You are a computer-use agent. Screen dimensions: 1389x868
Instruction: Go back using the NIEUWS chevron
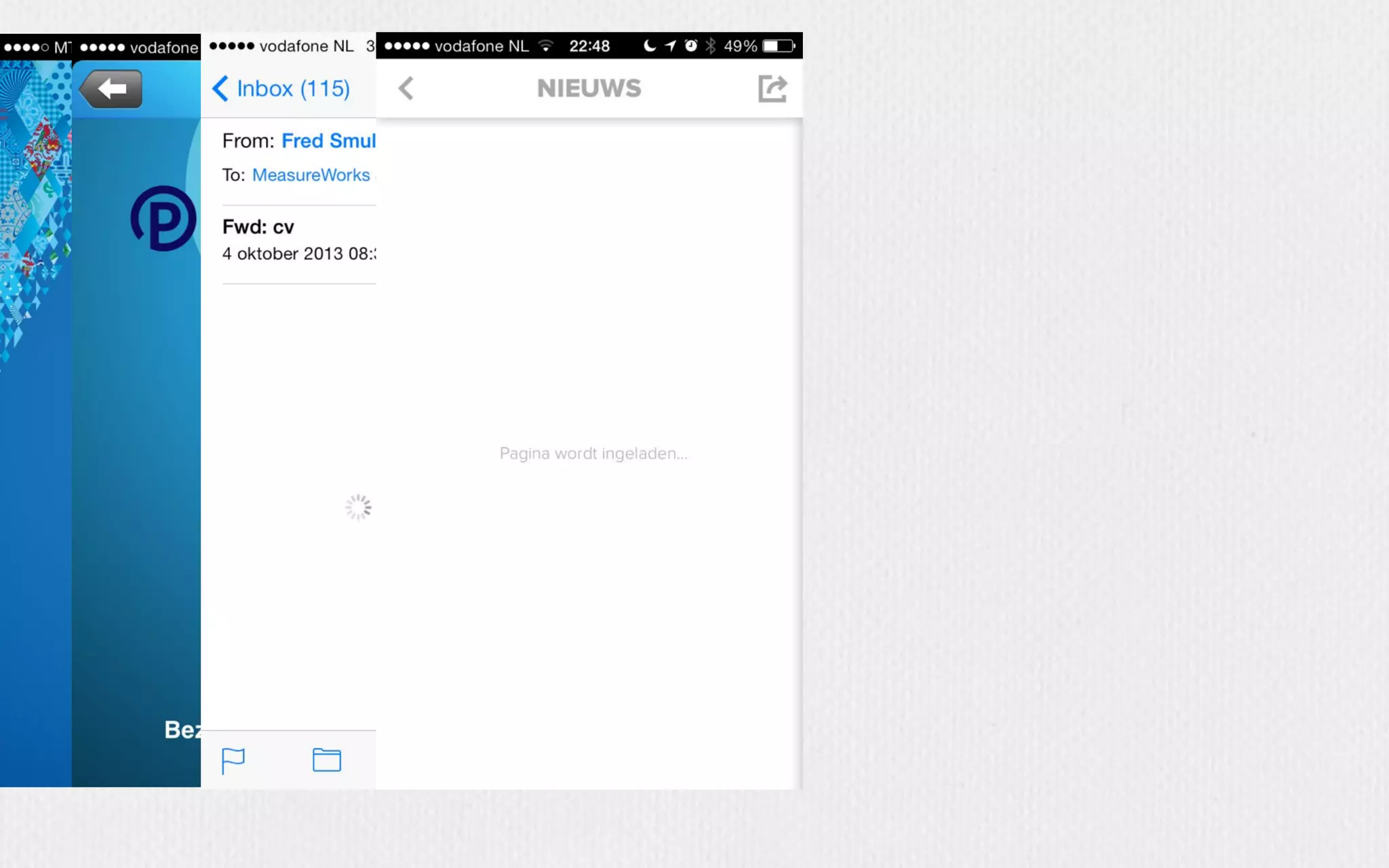click(406, 88)
